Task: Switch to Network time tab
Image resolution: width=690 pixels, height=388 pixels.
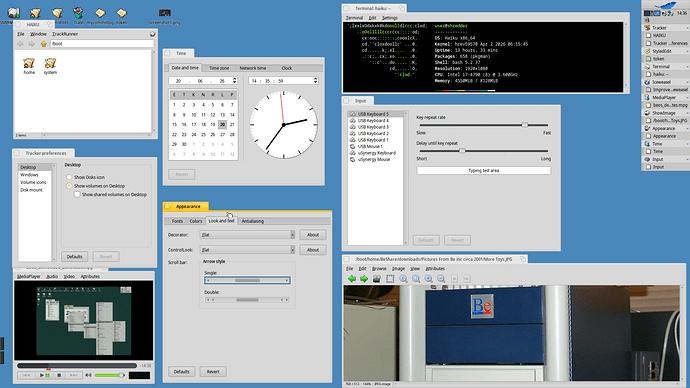Action: [253, 68]
